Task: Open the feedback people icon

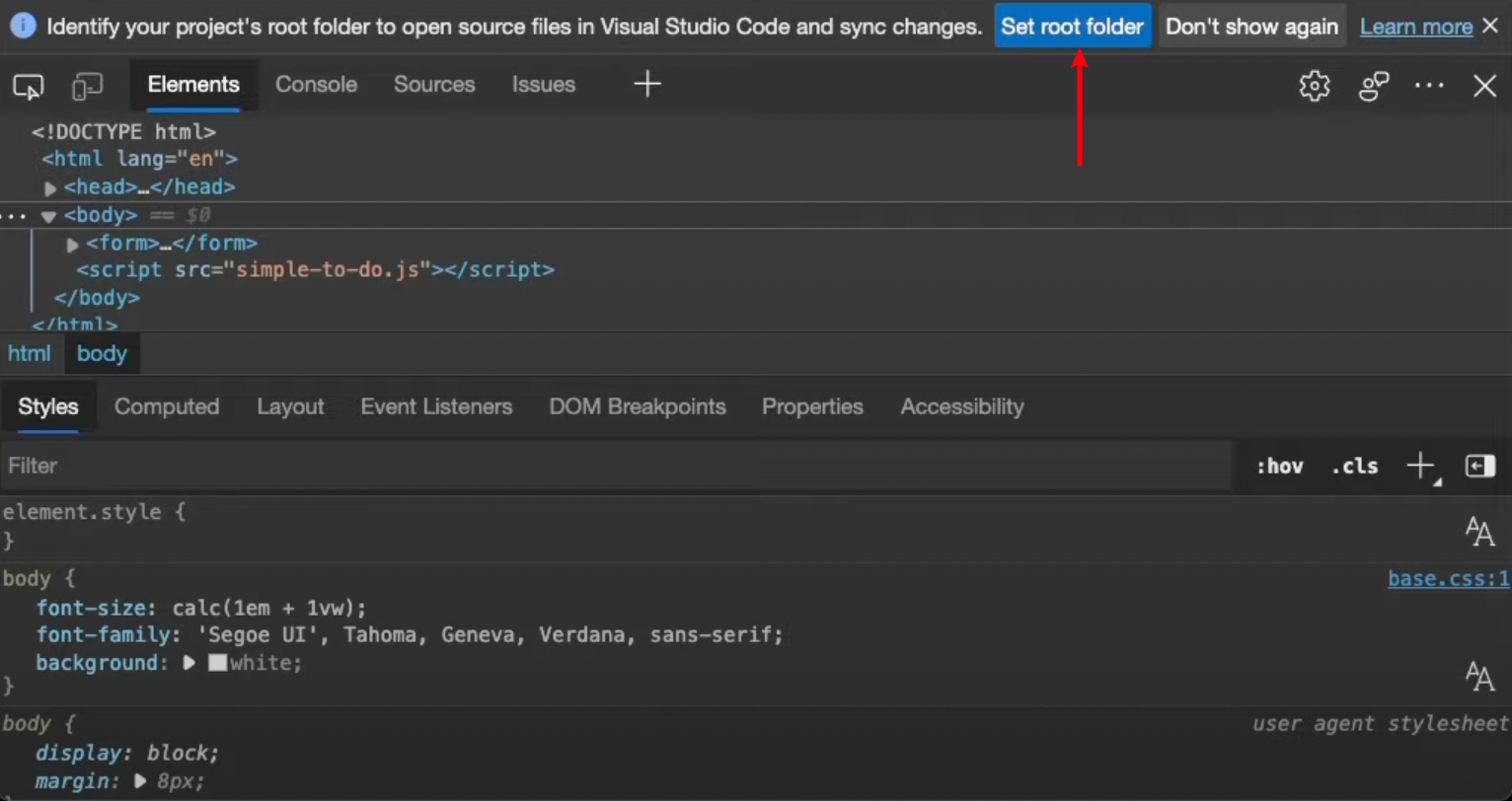Action: (1374, 86)
